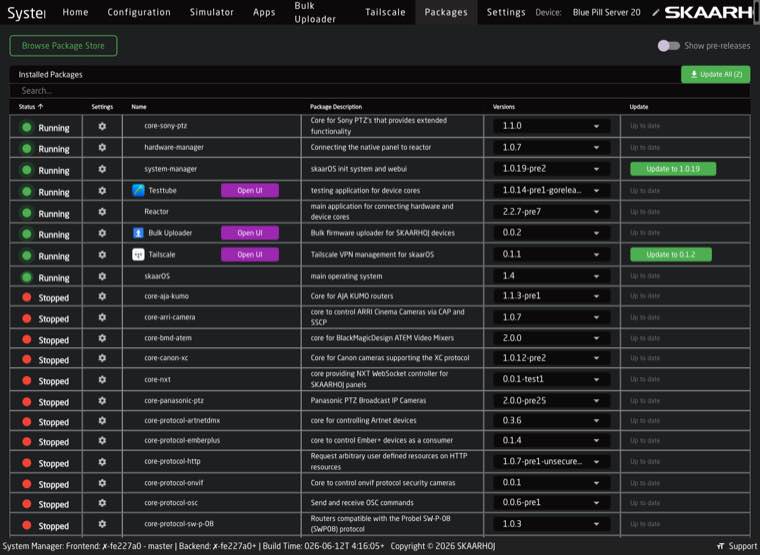
Task: Open settings gear for core-protocol-emberplus
Action: 102,440
